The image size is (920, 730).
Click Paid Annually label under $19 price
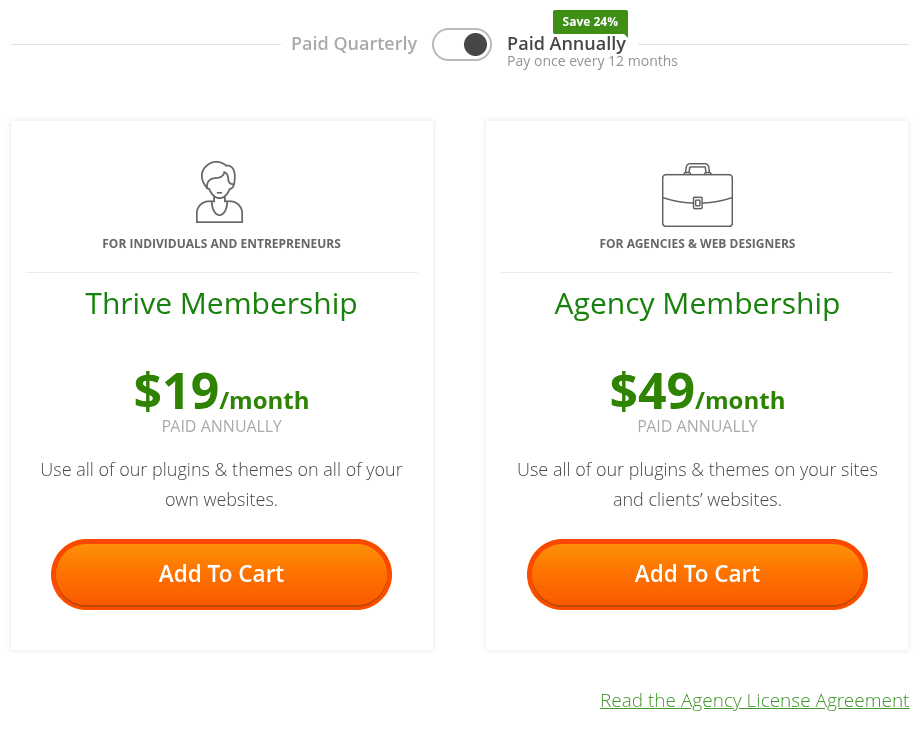[x=221, y=427]
